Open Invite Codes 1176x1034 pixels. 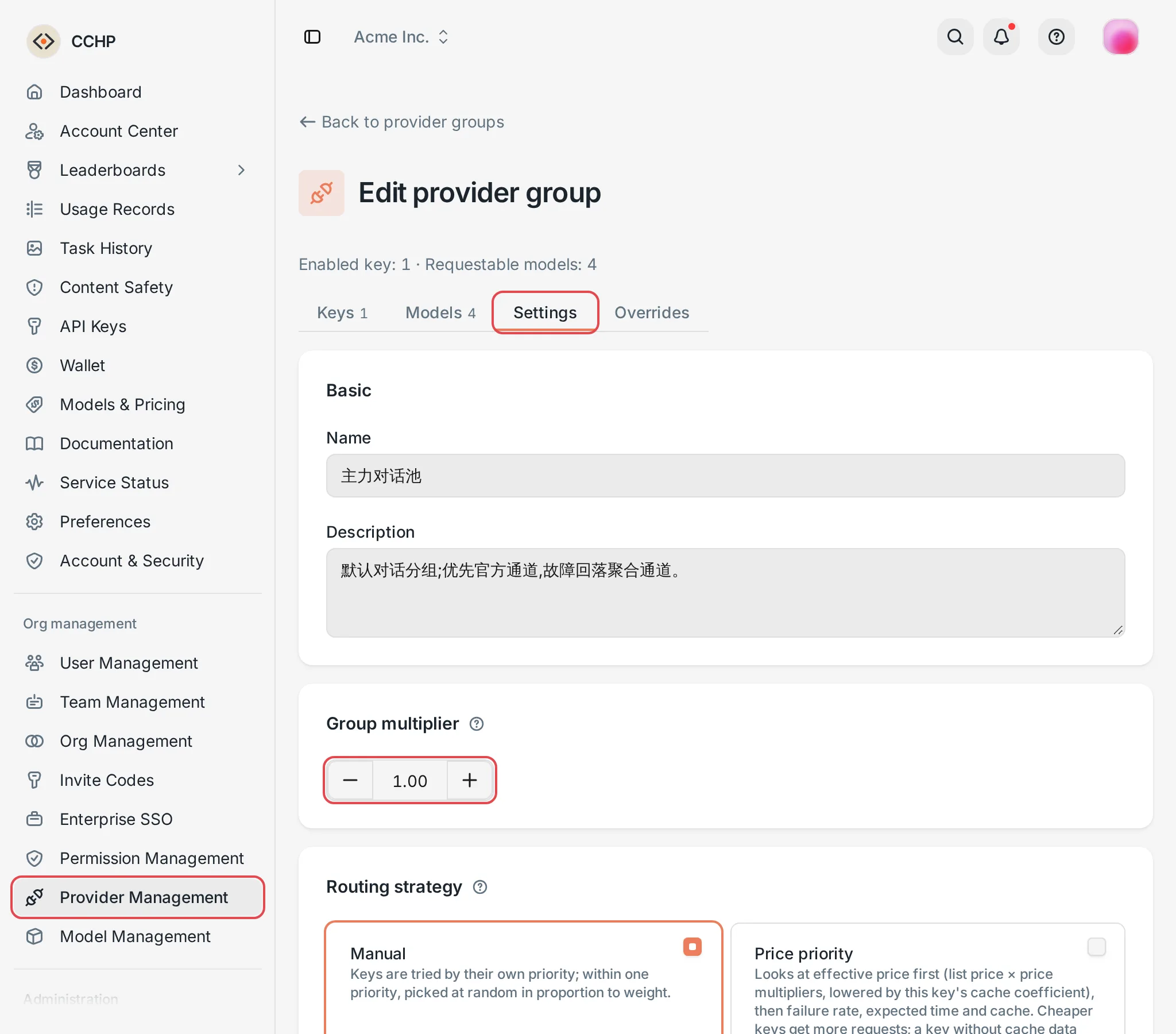point(137,781)
